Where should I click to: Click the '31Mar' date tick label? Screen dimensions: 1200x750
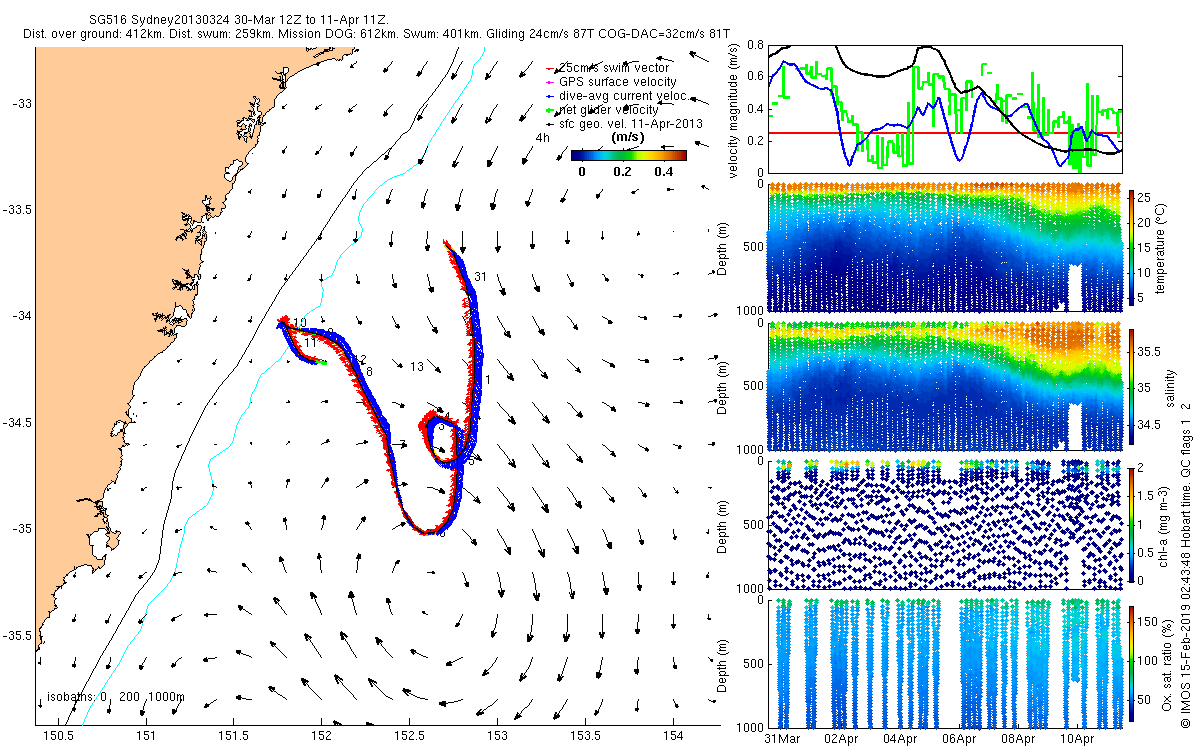click(781, 739)
